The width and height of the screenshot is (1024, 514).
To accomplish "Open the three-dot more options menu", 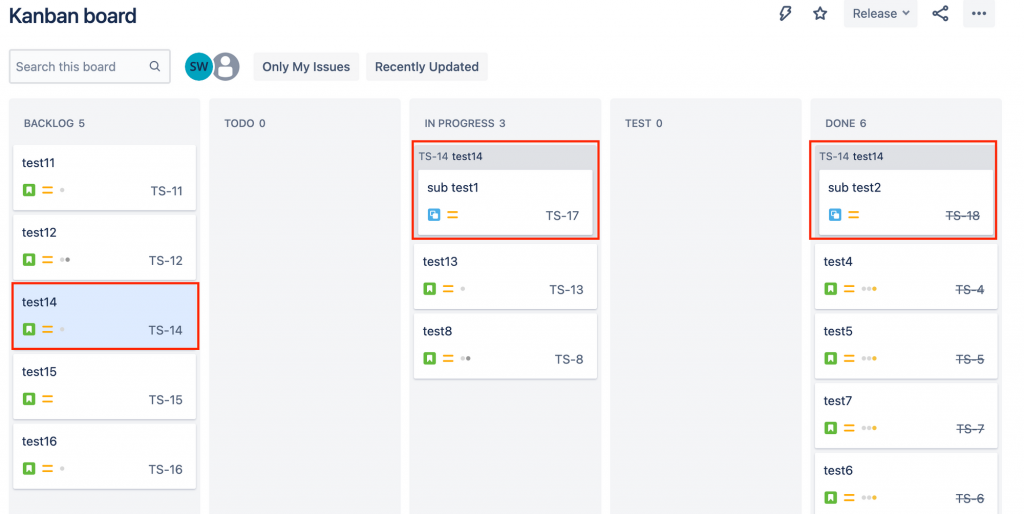I will [x=979, y=14].
